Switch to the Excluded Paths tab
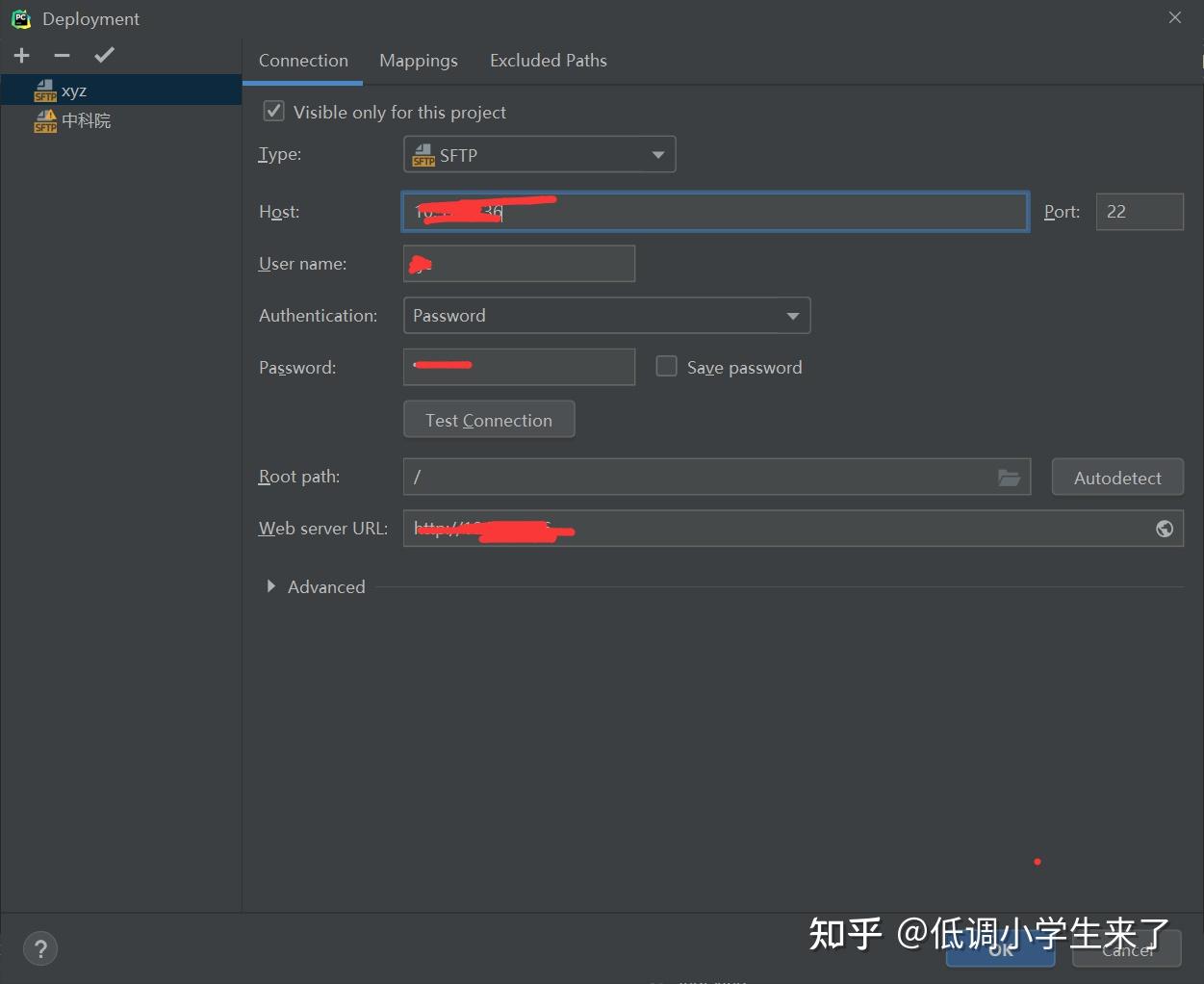1204x984 pixels. [x=548, y=60]
